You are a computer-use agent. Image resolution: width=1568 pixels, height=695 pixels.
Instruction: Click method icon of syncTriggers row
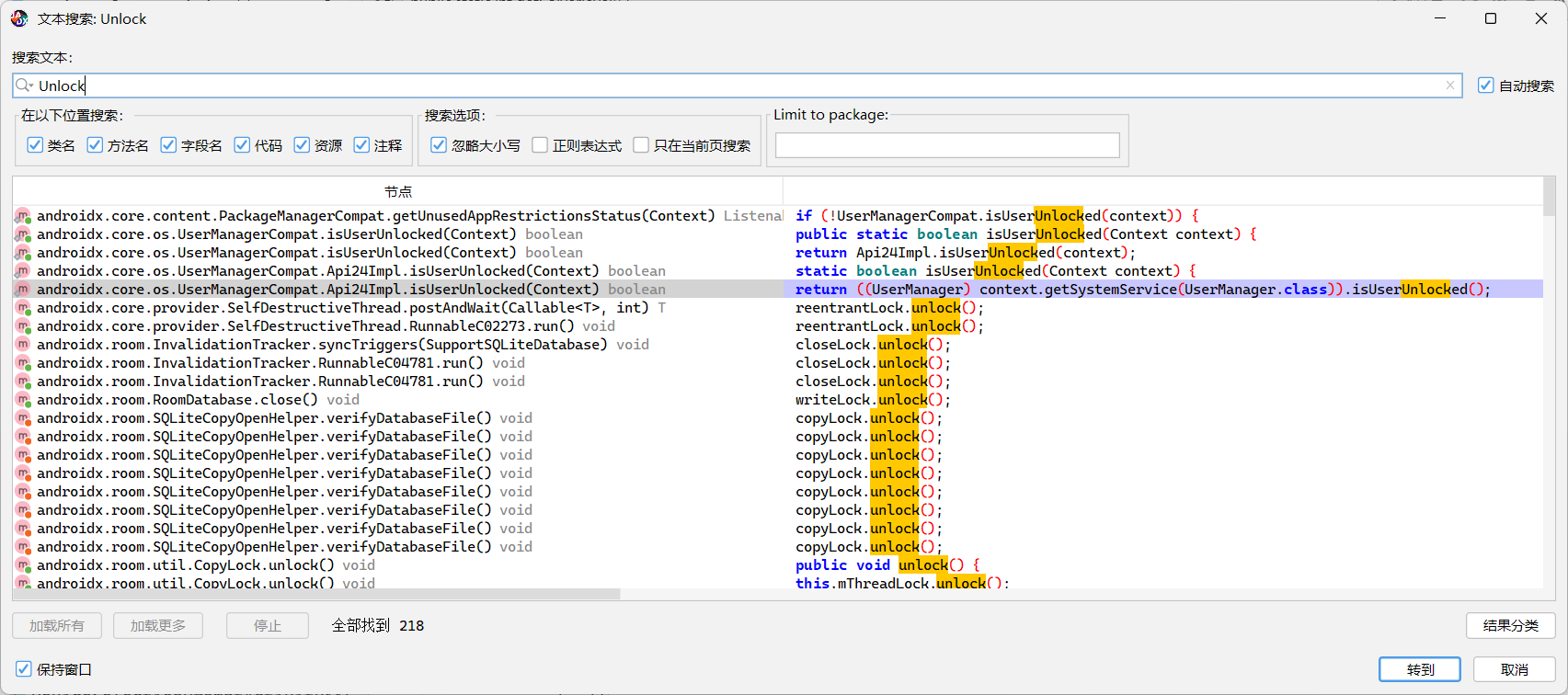coord(23,345)
